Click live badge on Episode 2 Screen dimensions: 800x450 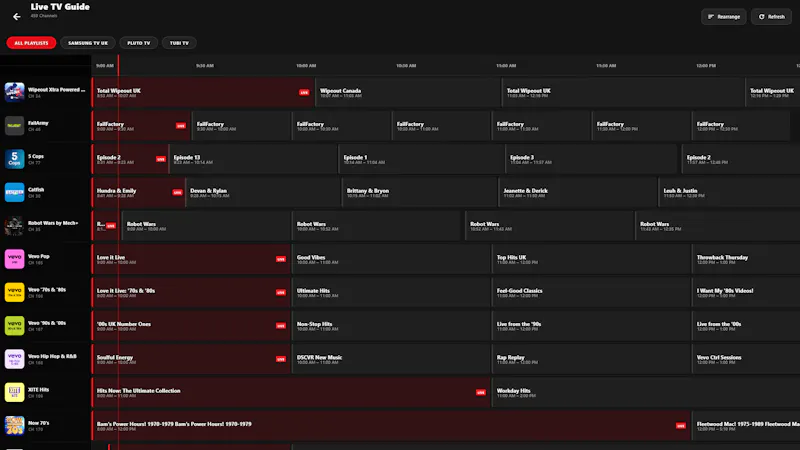coord(161,159)
